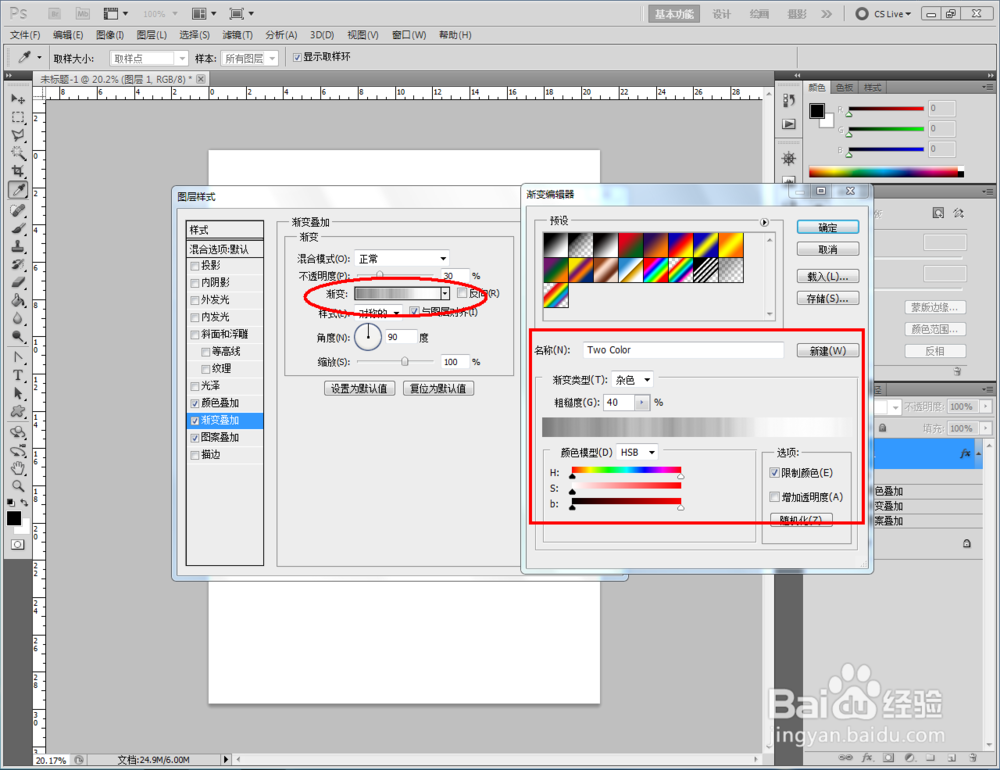Switch to the 色板 Swatches tab
The width and height of the screenshot is (1000, 770).
click(844, 87)
